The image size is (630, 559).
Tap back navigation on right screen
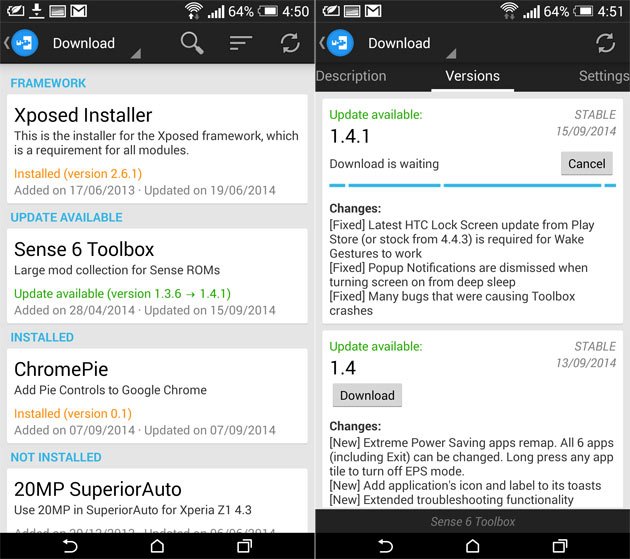(x=385, y=546)
